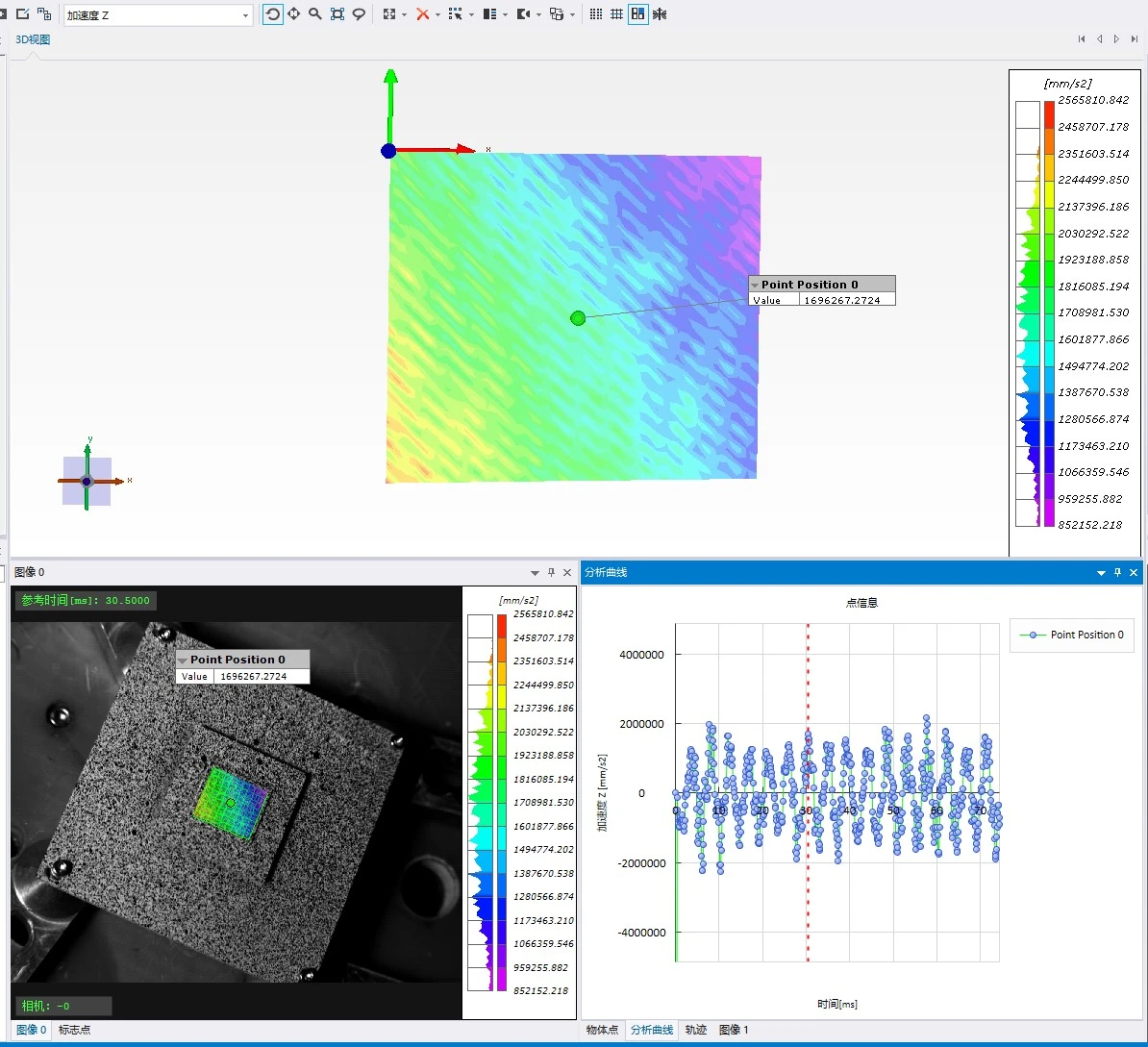Toggle the line grid (hash) icon
This screenshot has width=1148, height=1047.
click(x=617, y=13)
